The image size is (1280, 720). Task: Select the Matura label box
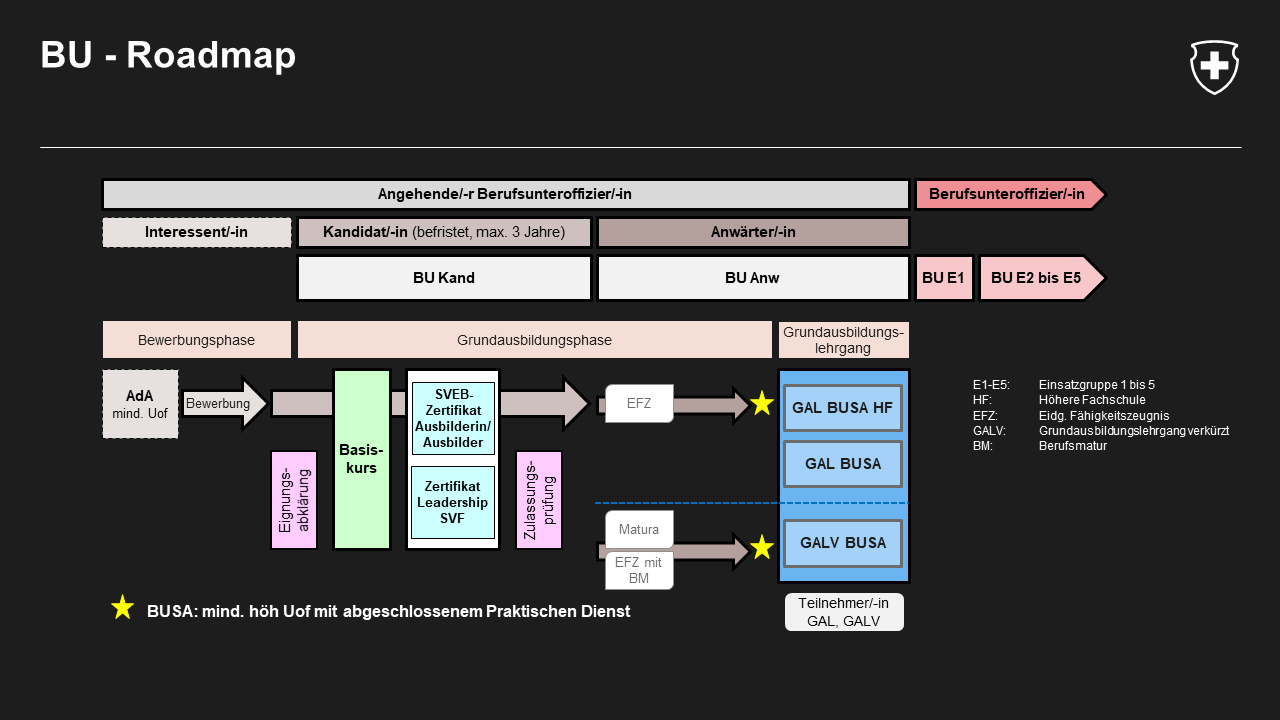click(x=638, y=529)
